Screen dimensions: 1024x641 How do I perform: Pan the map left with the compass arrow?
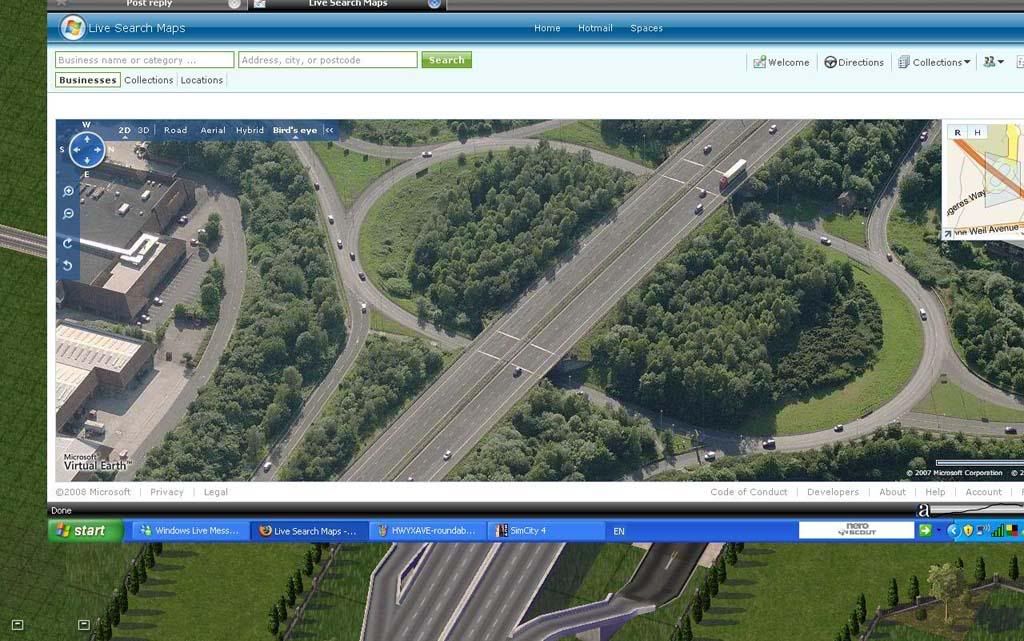click(x=76, y=149)
